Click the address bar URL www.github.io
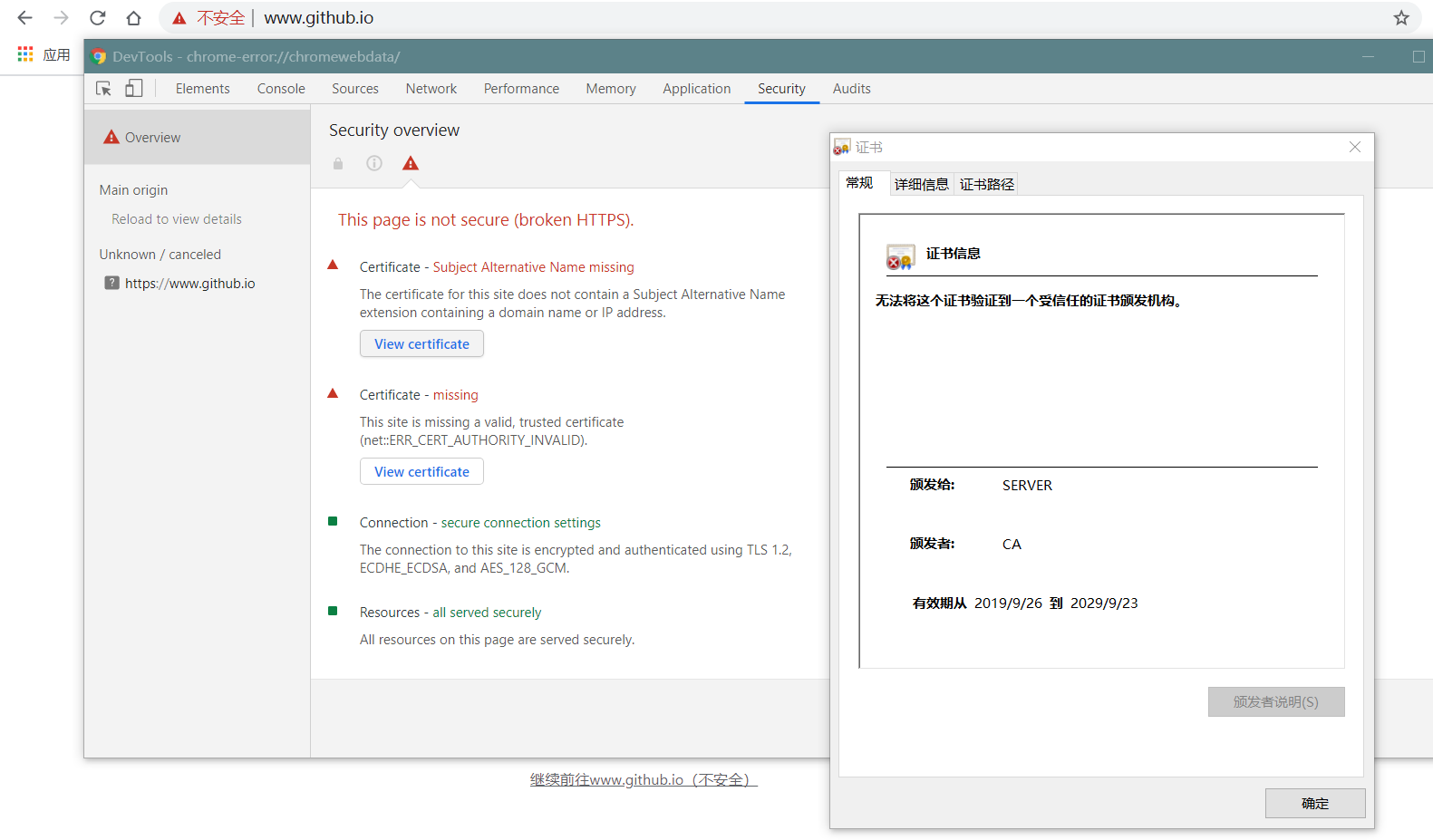Screen dimensions: 1433x840 318,18
